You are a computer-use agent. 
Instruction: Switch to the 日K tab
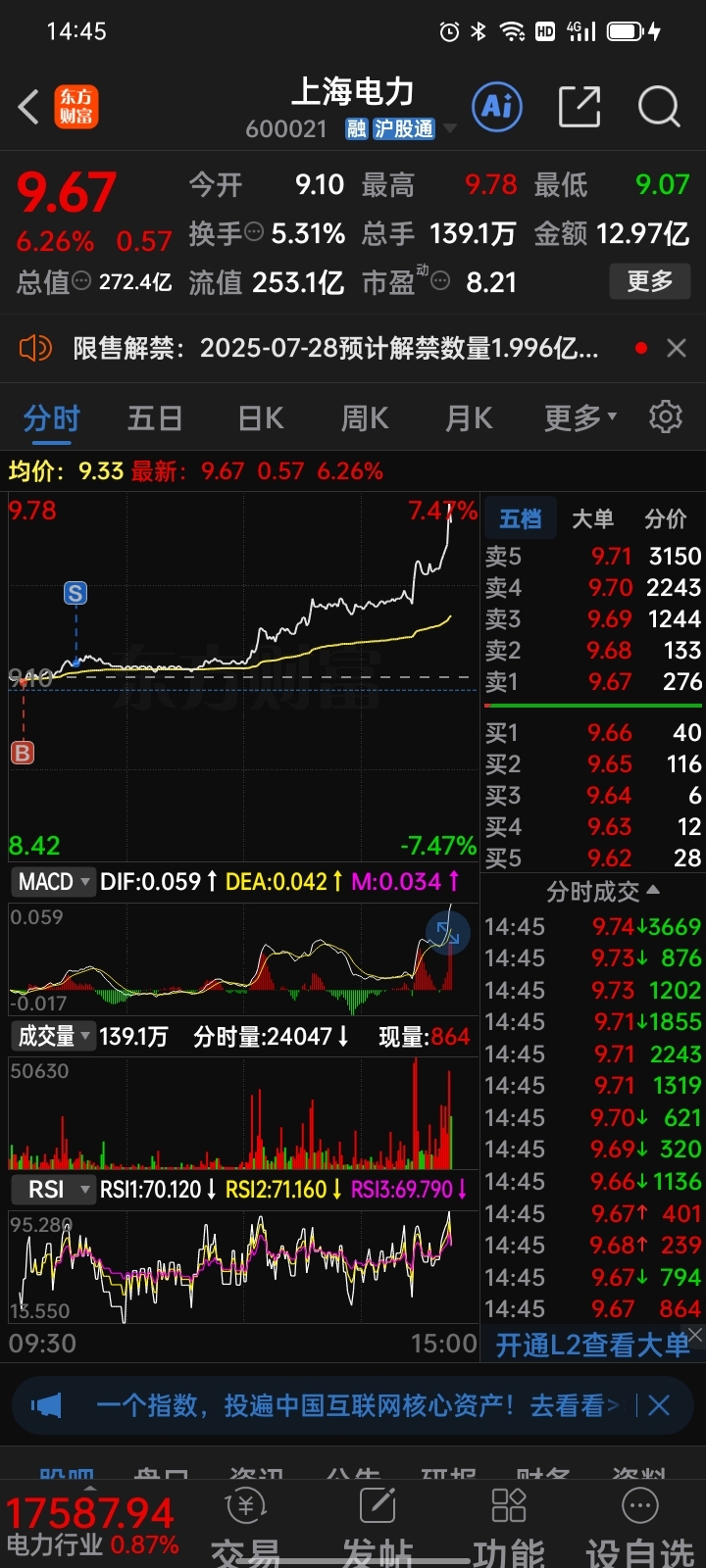pos(261,418)
